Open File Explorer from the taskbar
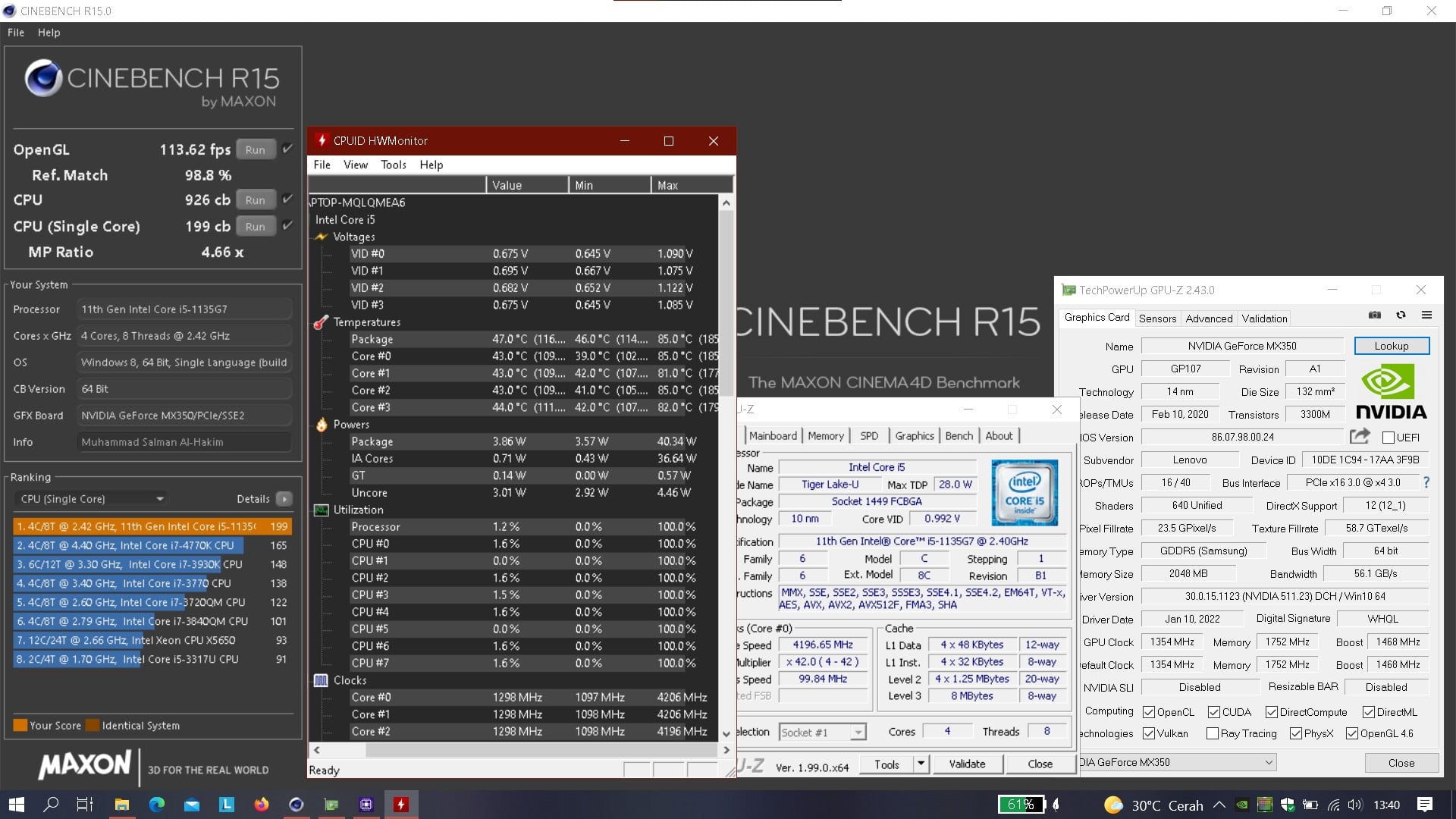Image resolution: width=1456 pixels, height=819 pixels. pos(121,805)
